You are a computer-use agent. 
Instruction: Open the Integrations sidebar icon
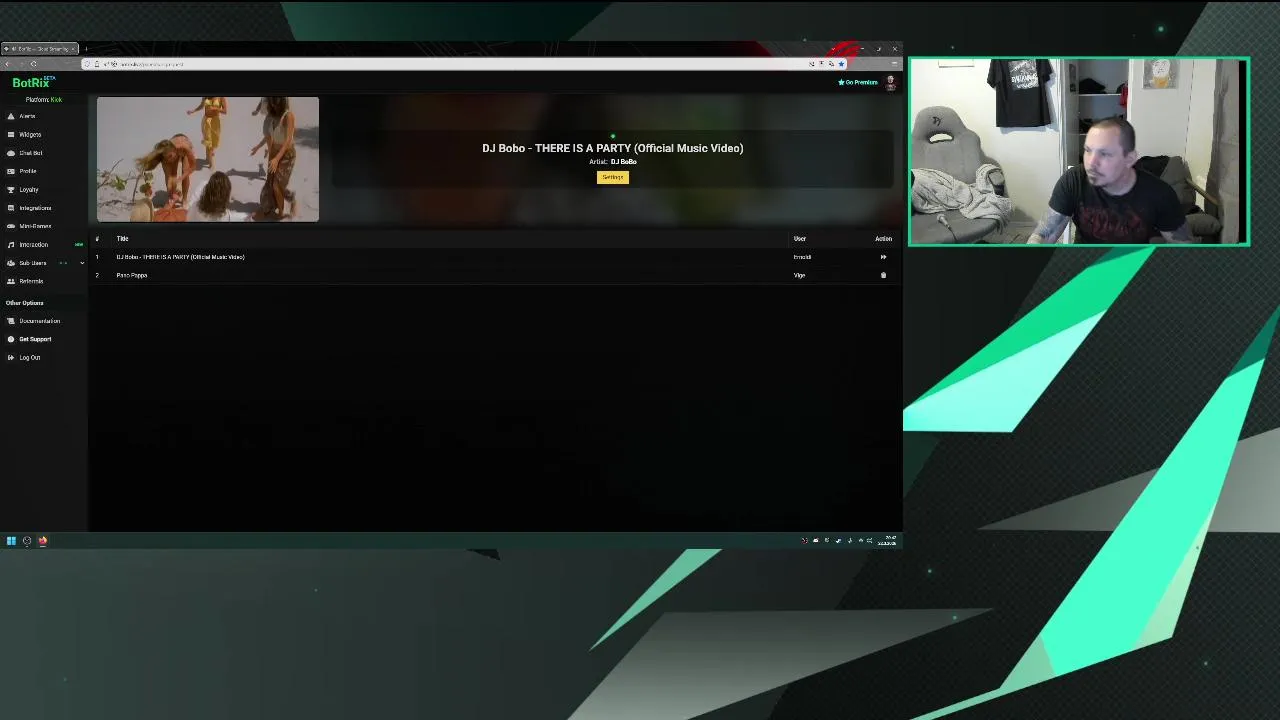(11, 208)
